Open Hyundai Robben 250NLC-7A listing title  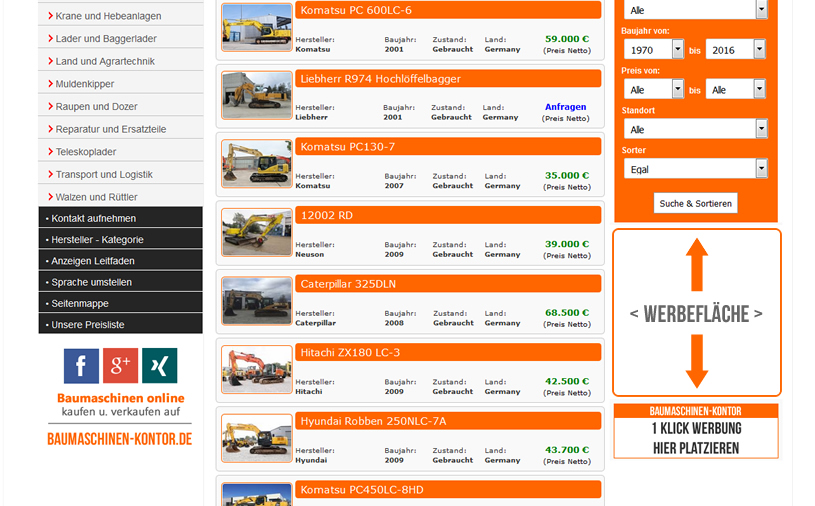[x=373, y=421]
